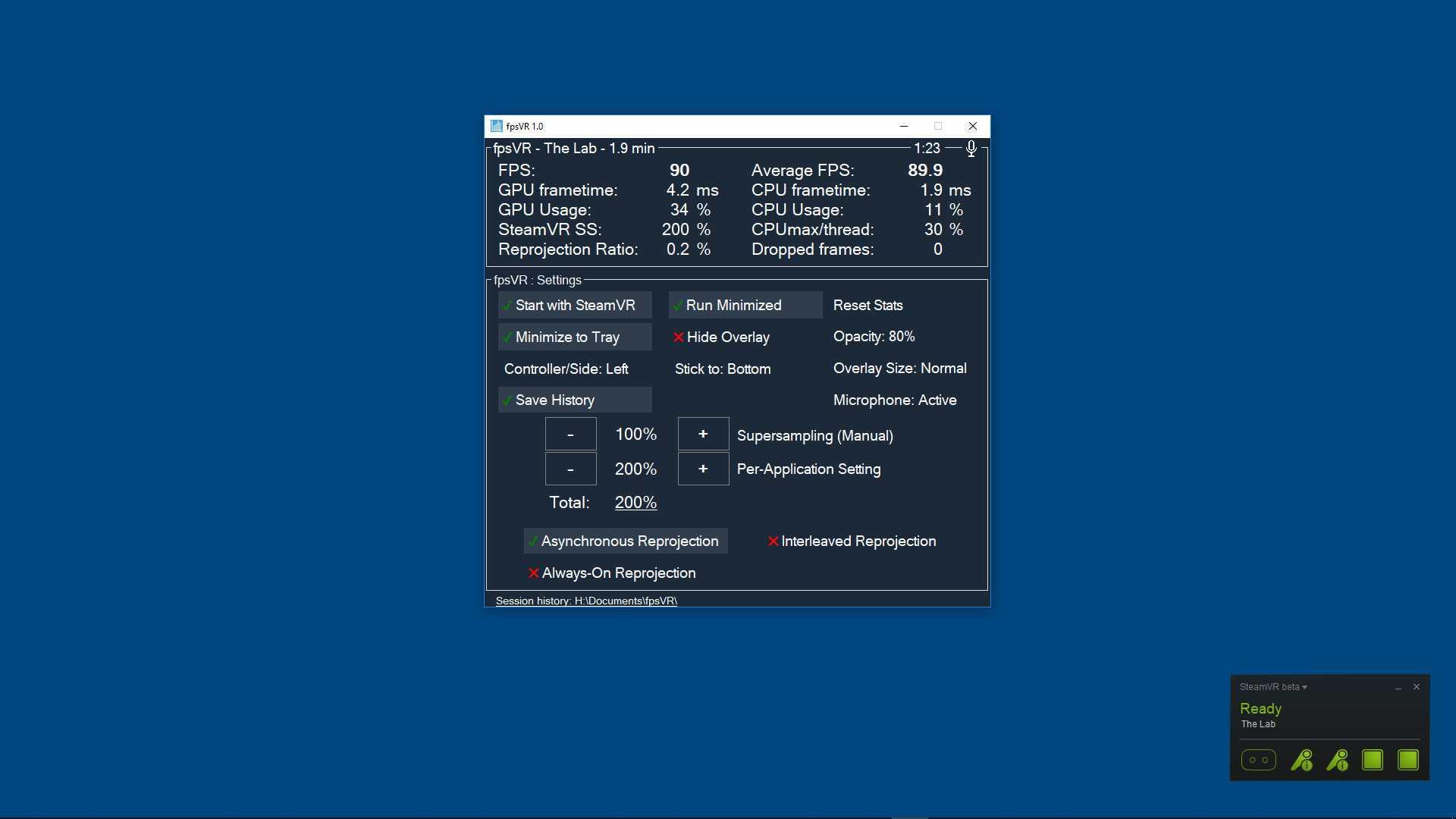Close the SteamVR status window
The image size is (1456, 819).
[x=1416, y=687]
